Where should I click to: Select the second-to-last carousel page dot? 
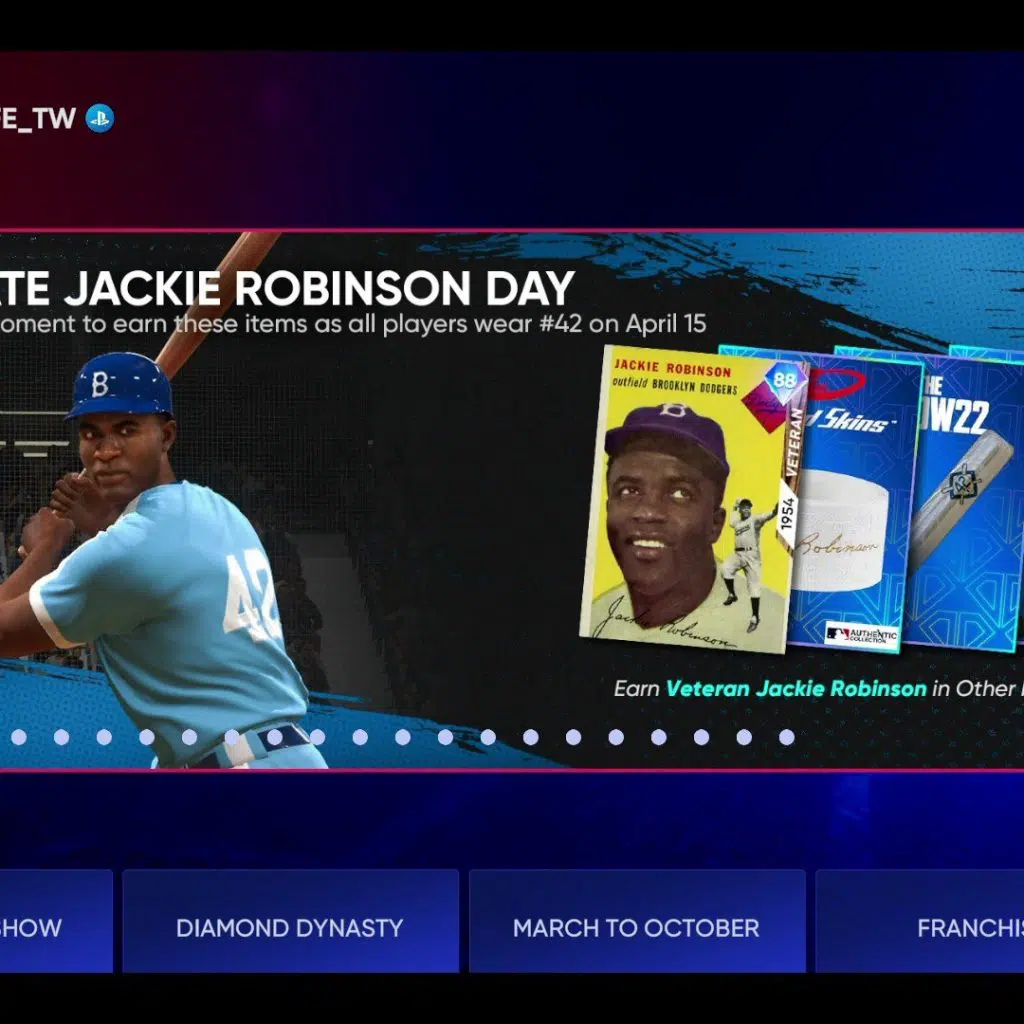(x=744, y=737)
